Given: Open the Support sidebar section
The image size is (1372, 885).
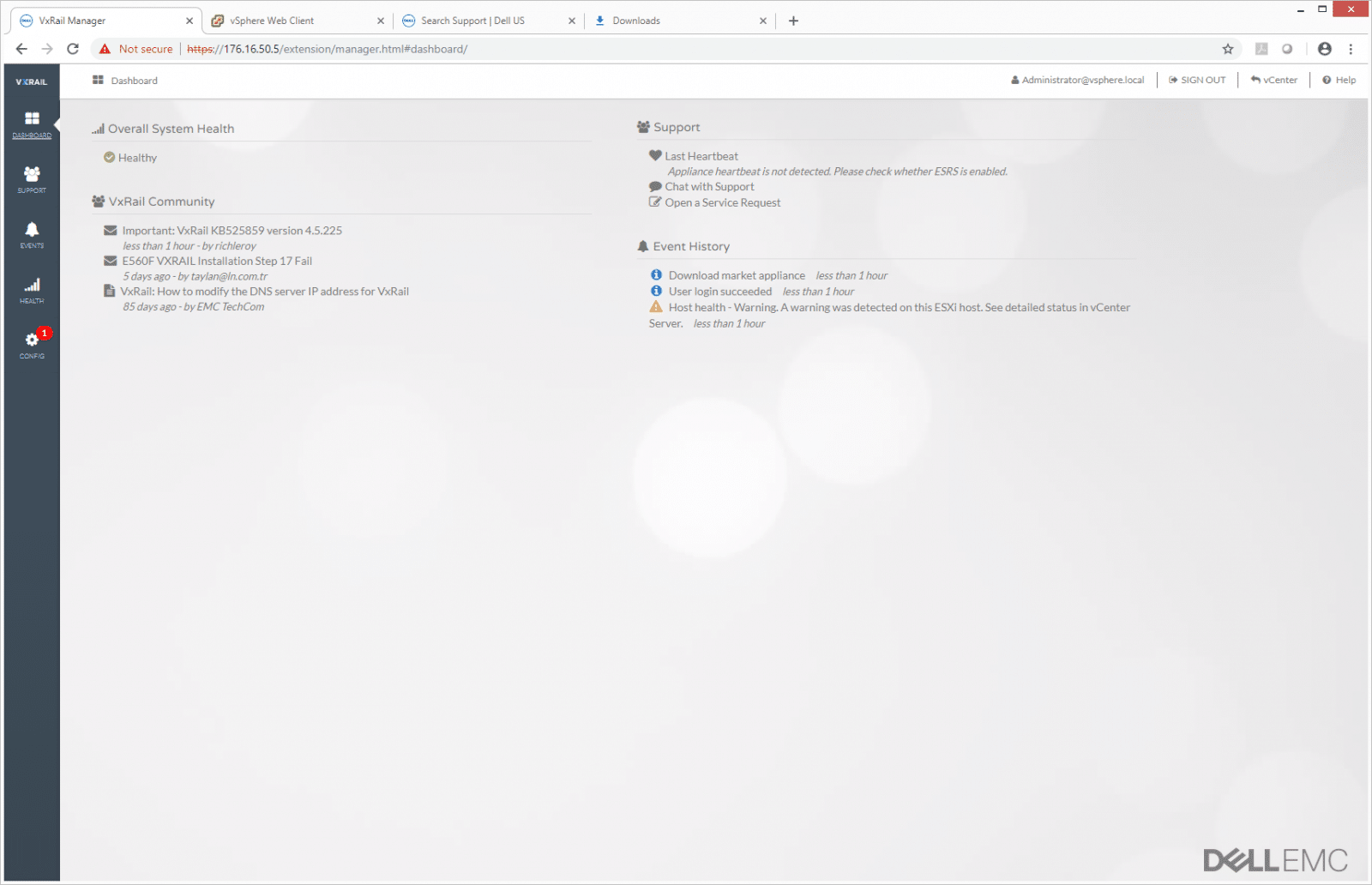Looking at the screenshot, I should point(32,179).
